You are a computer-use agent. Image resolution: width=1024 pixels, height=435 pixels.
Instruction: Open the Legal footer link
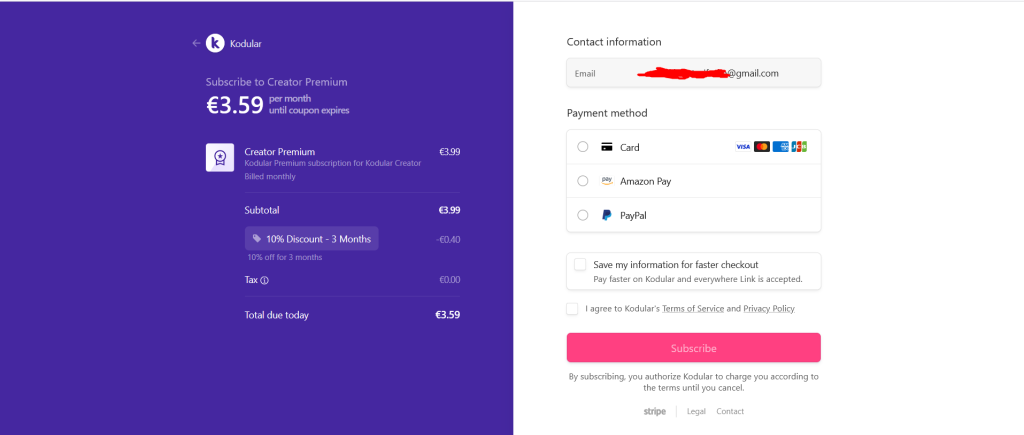click(696, 411)
